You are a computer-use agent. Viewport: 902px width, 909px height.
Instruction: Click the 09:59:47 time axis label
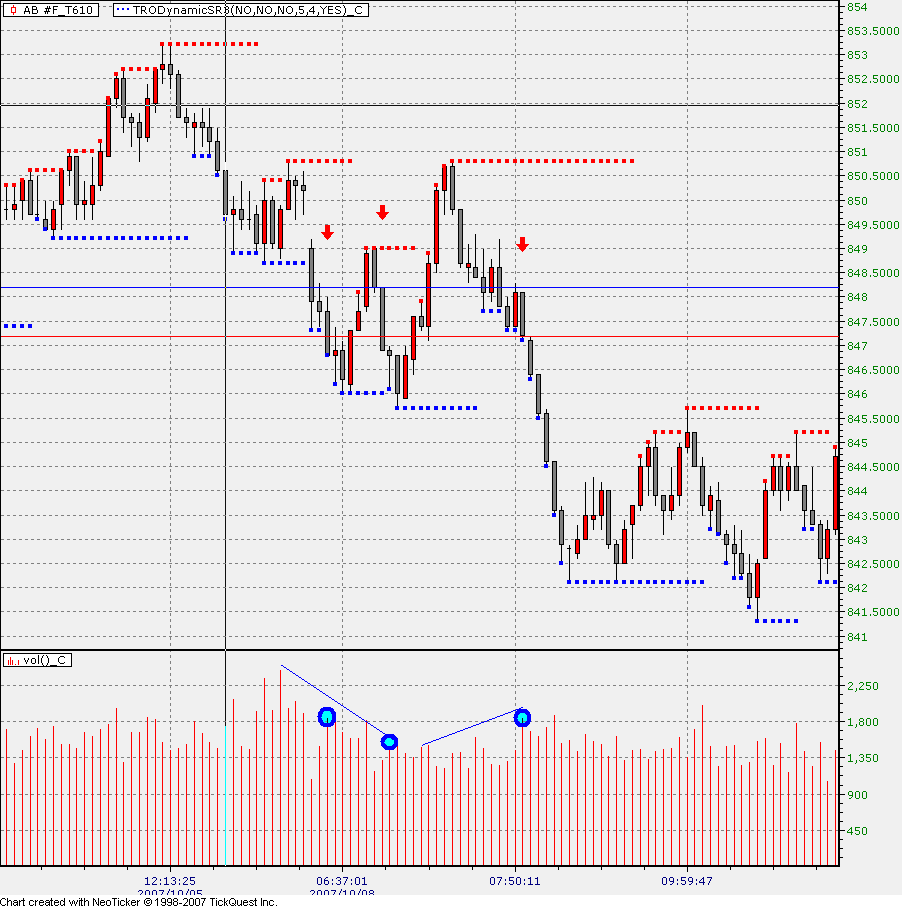tap(687, 881)
